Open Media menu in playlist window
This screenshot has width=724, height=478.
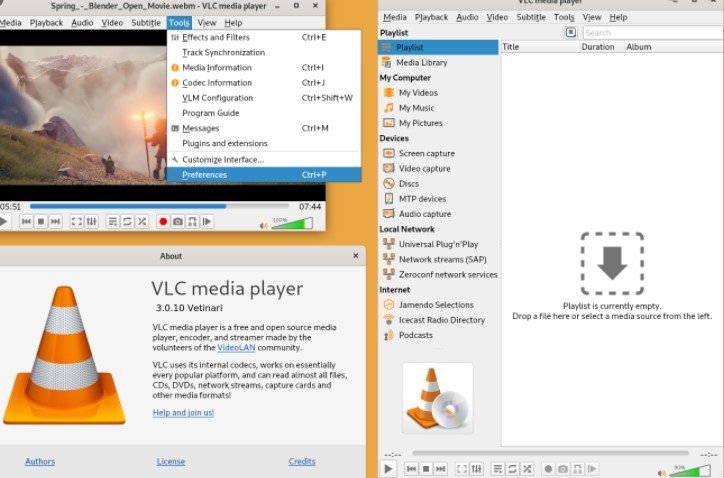[x=395, y=17]
